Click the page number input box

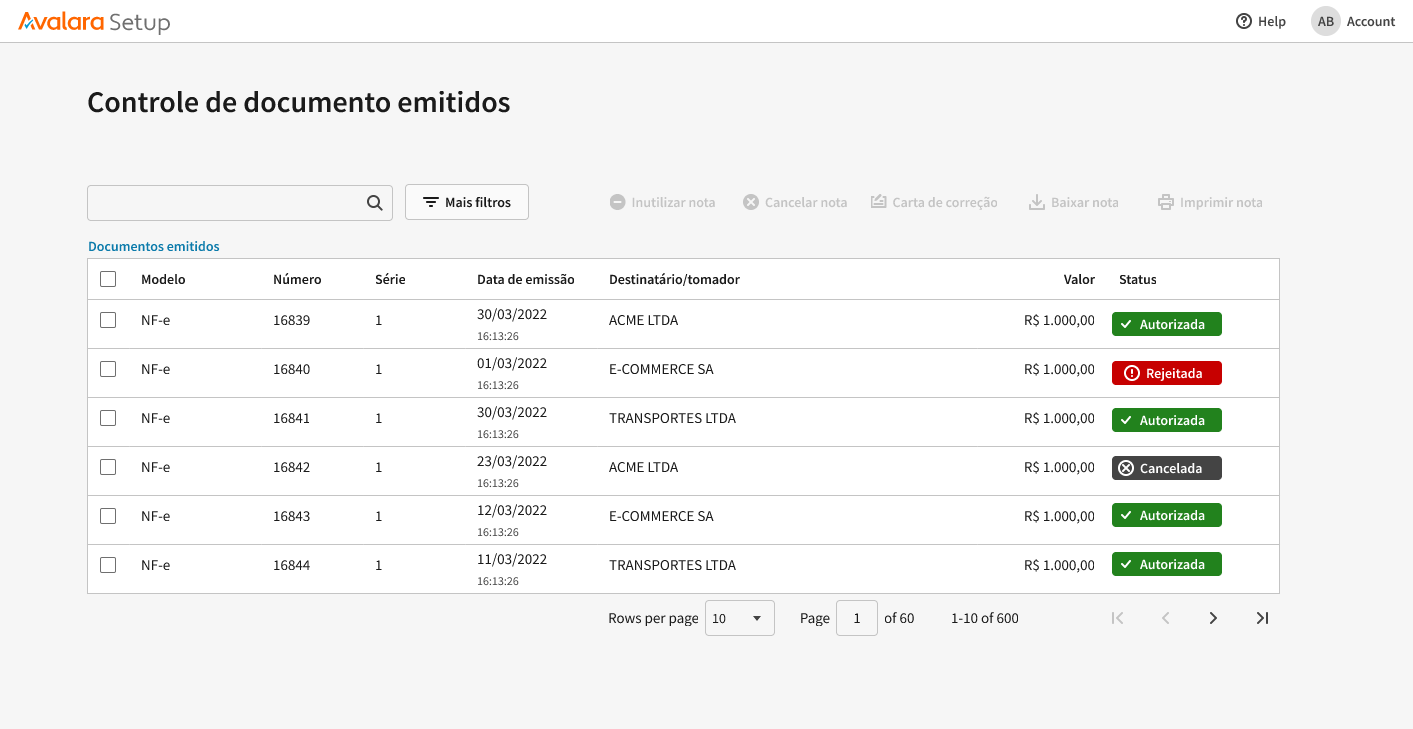(856, 618)
